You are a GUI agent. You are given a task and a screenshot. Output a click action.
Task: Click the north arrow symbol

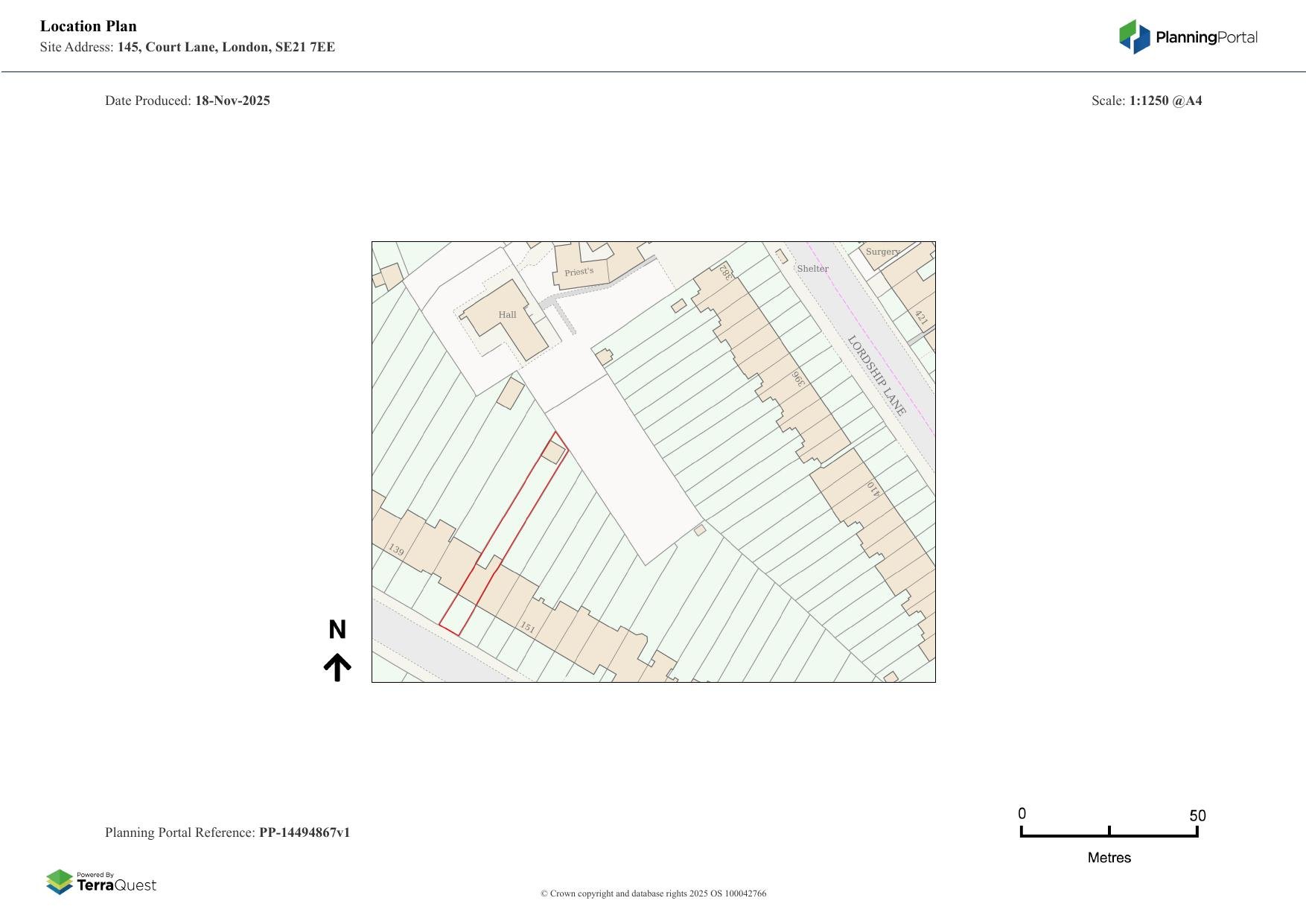(337, 667)
